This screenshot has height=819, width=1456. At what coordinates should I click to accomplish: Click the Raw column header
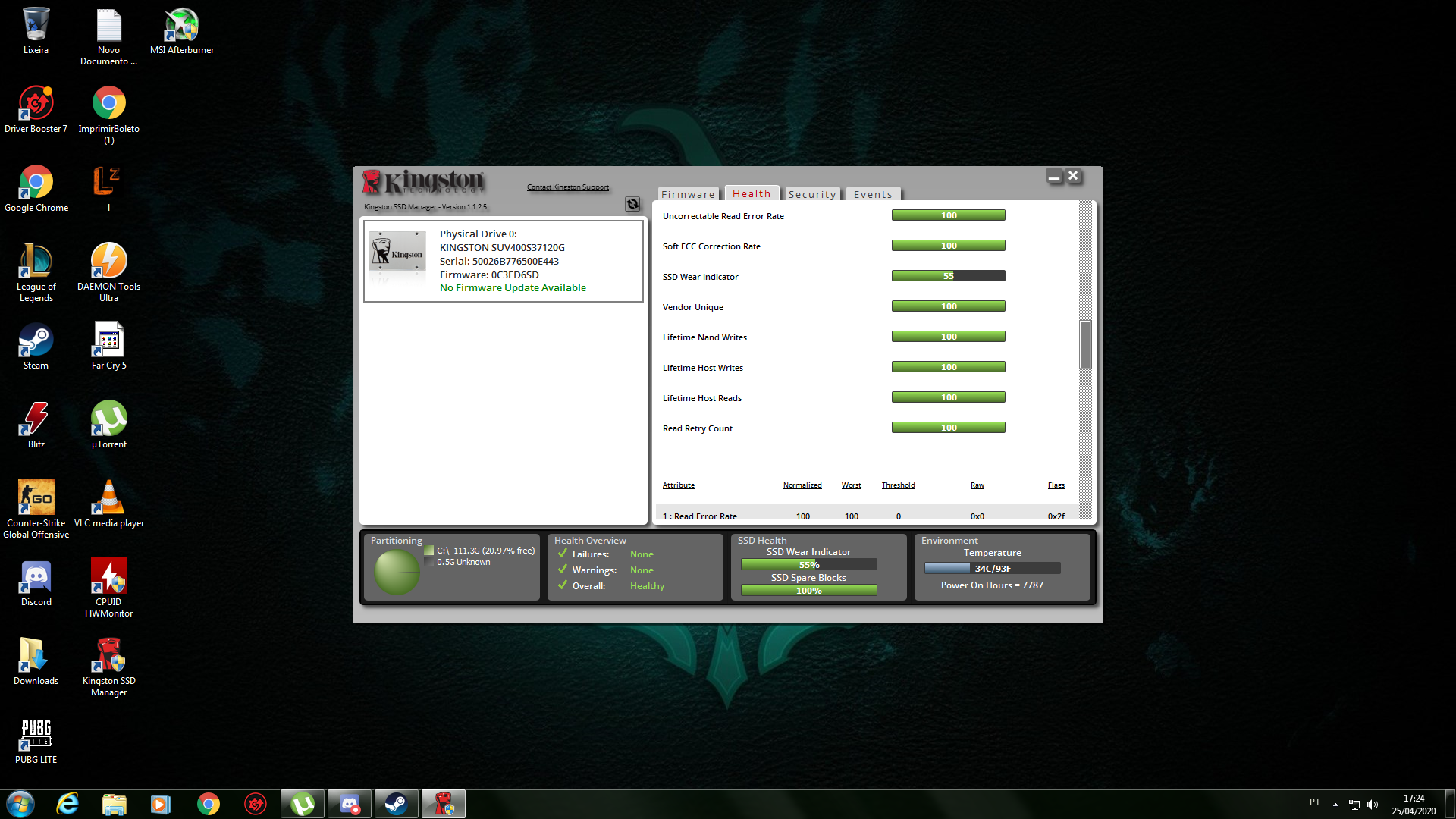pos(977,485)
